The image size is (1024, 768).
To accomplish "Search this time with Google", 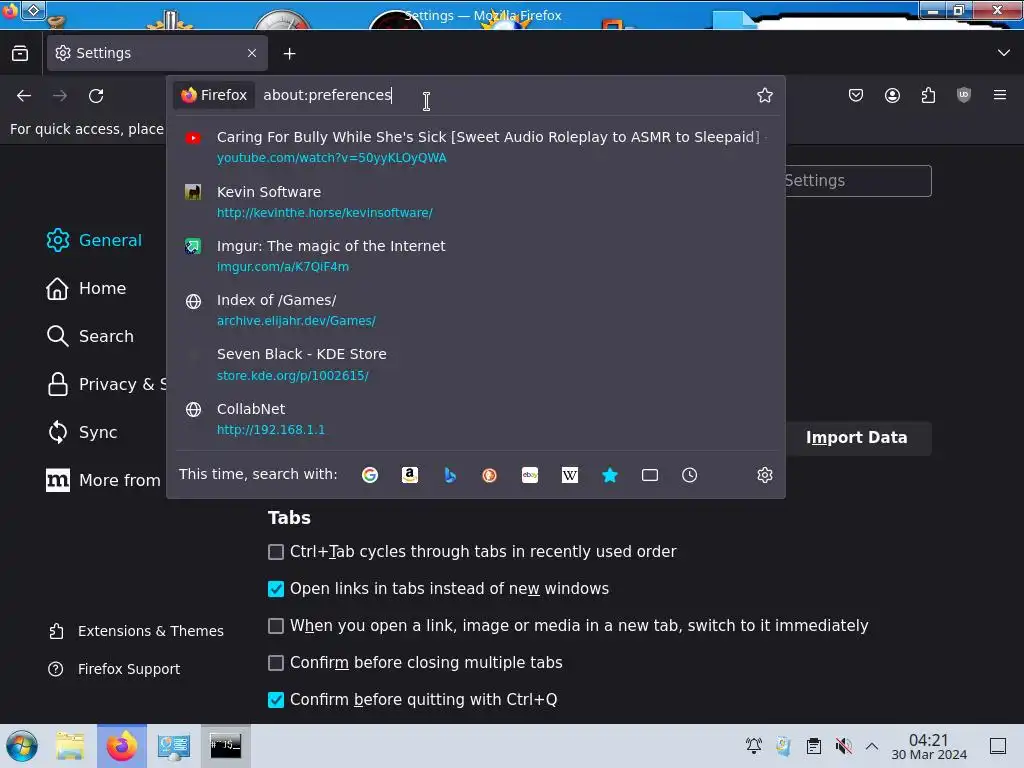I will tap(370, 475).
